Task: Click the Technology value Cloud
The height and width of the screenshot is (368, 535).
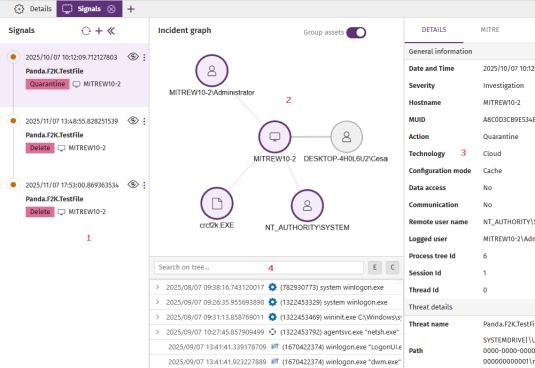Action: click(x=492, y=154)
